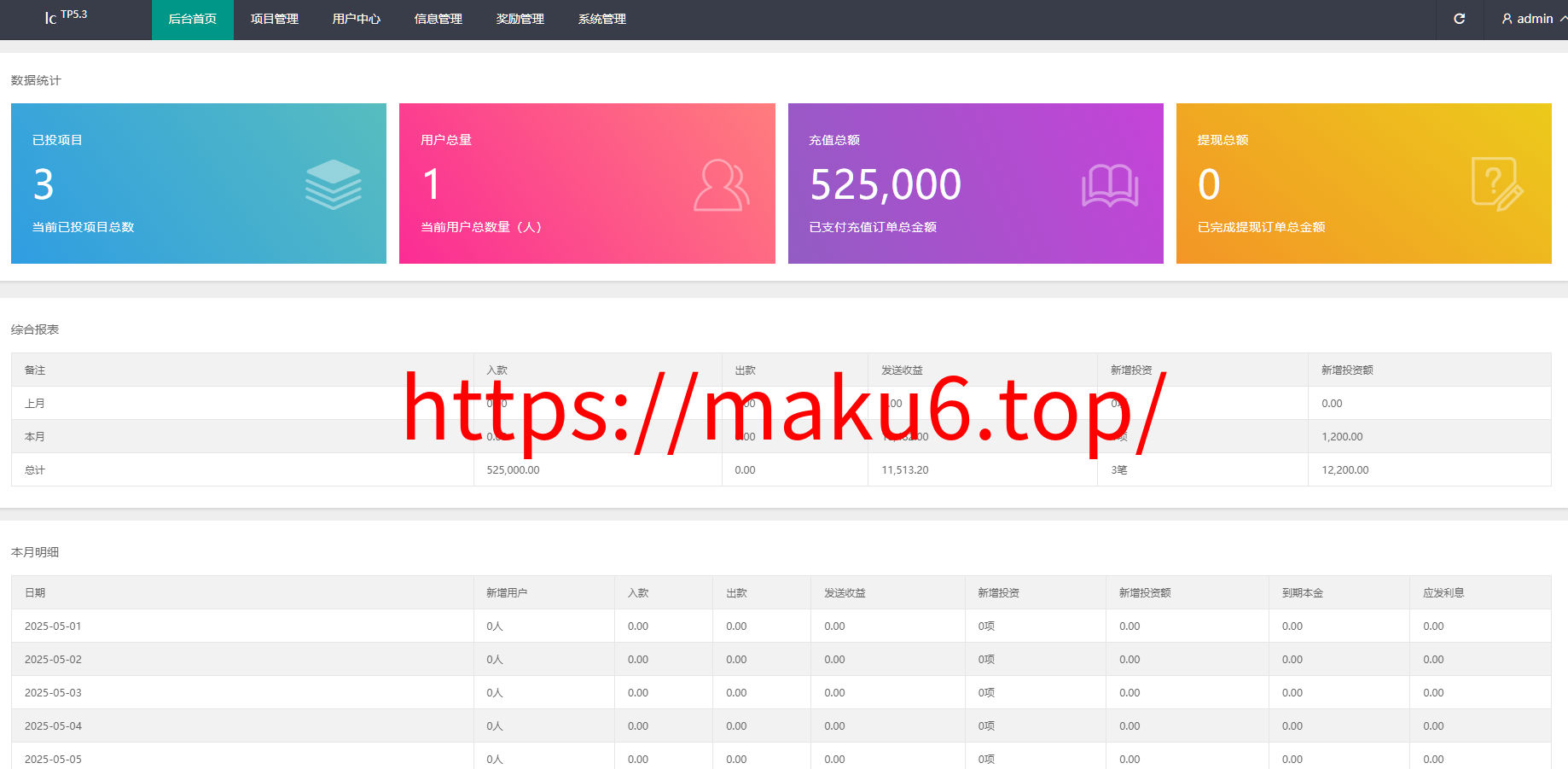Open the 后台首页 tab
Screen dimensions: 1568x769
point(193,20)
